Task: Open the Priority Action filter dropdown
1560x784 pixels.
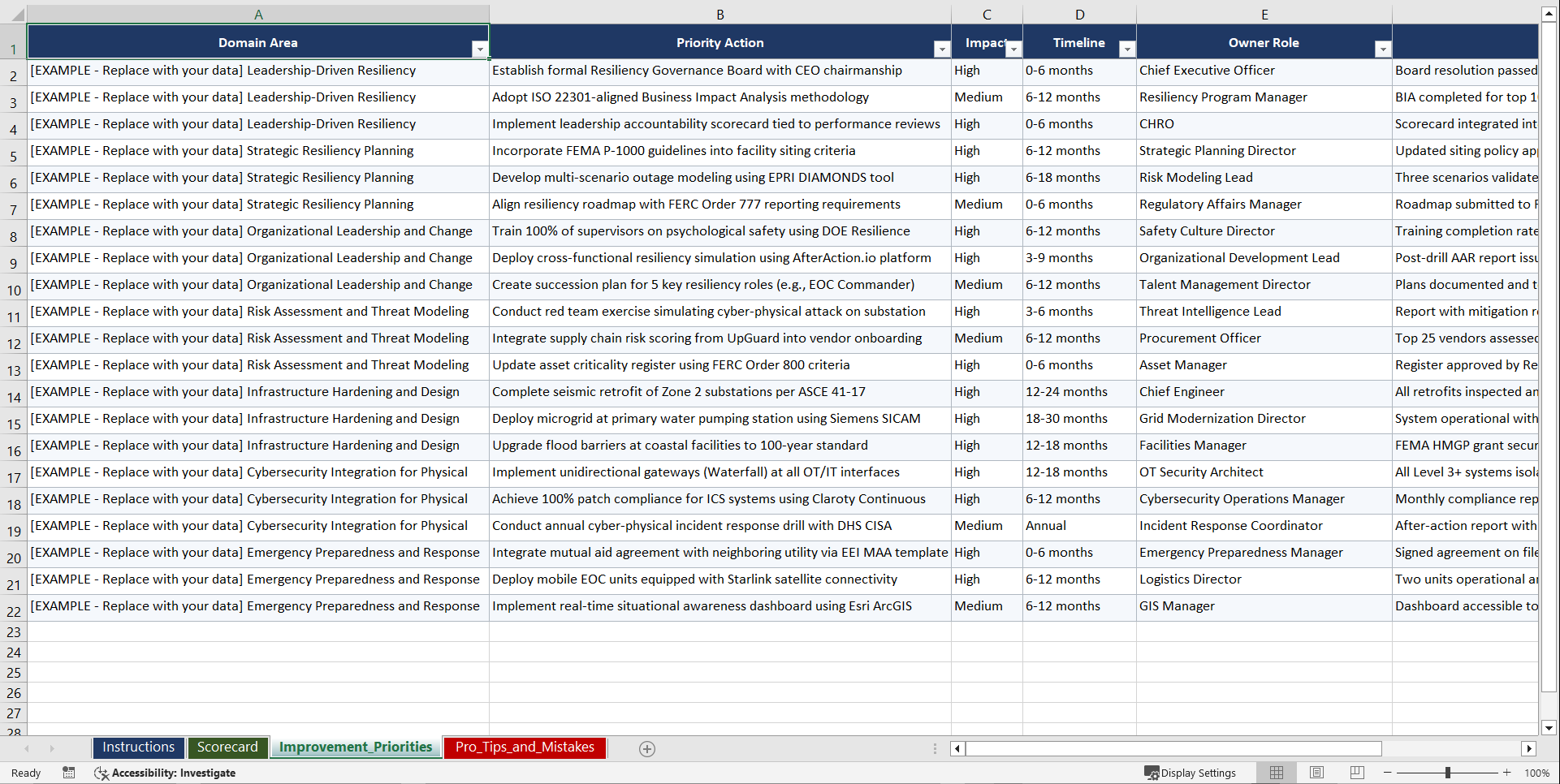Action: pos(941,49)
